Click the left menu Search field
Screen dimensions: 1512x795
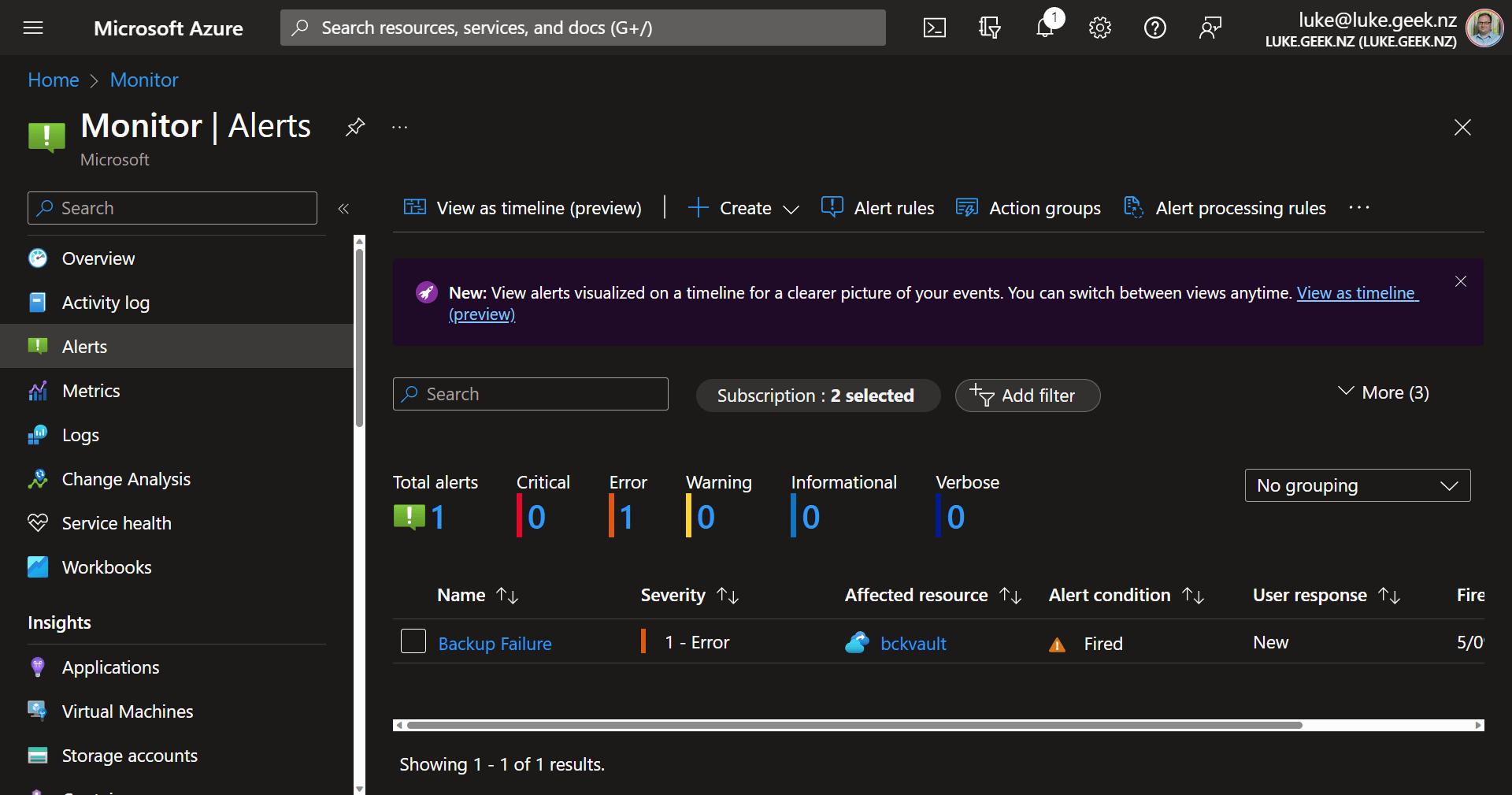coord(172,208)
